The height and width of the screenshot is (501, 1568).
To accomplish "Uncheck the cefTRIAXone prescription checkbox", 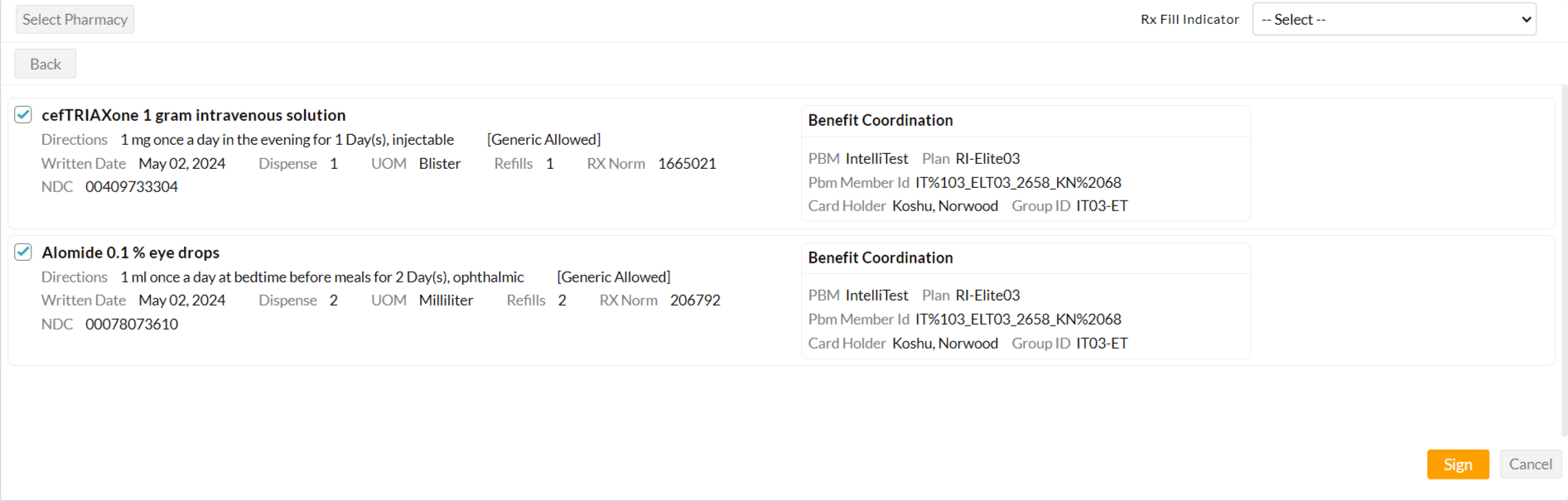I will pos(23,114).
